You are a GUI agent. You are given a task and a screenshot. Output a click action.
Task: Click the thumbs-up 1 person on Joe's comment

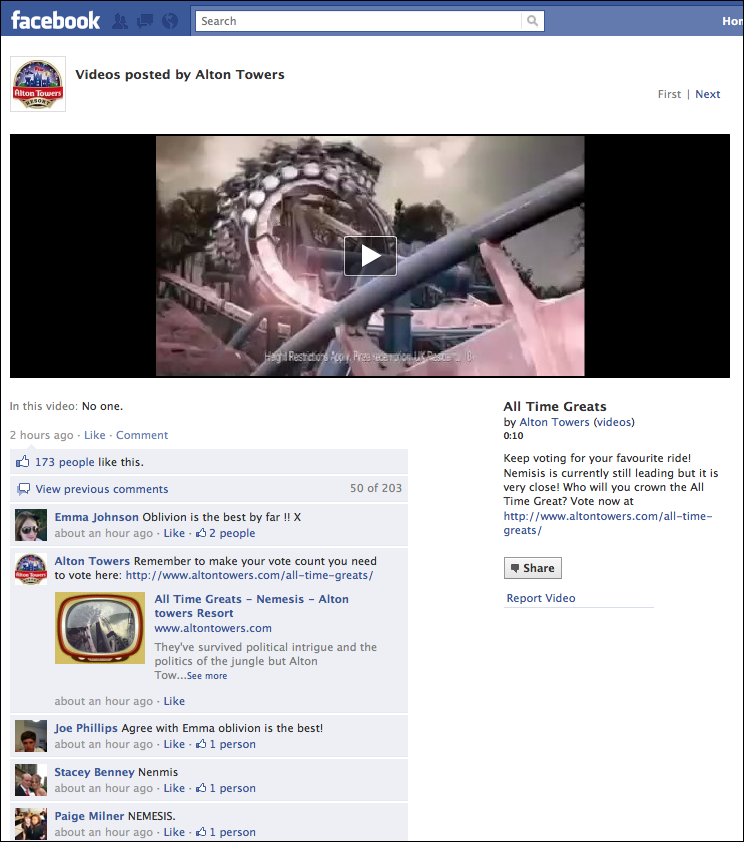click(225, 744)
